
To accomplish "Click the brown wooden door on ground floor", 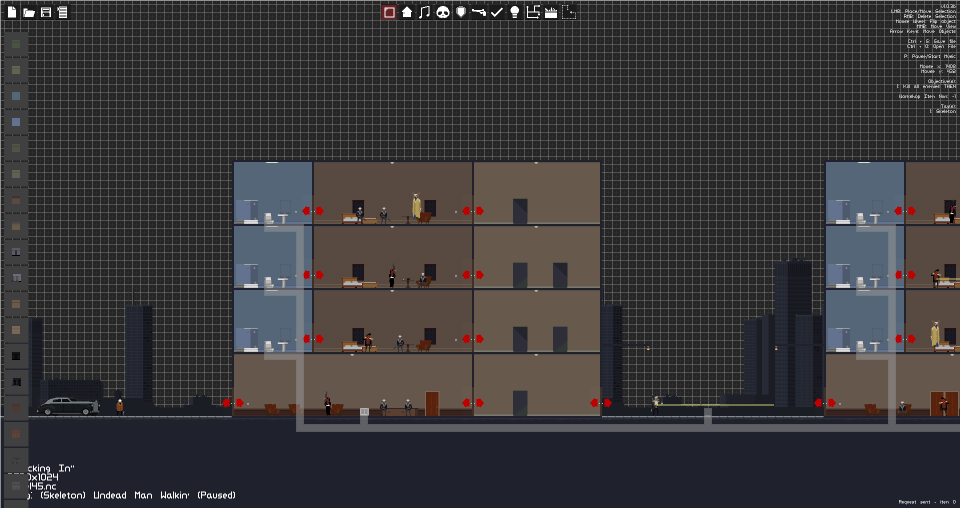I will [432, 404].
